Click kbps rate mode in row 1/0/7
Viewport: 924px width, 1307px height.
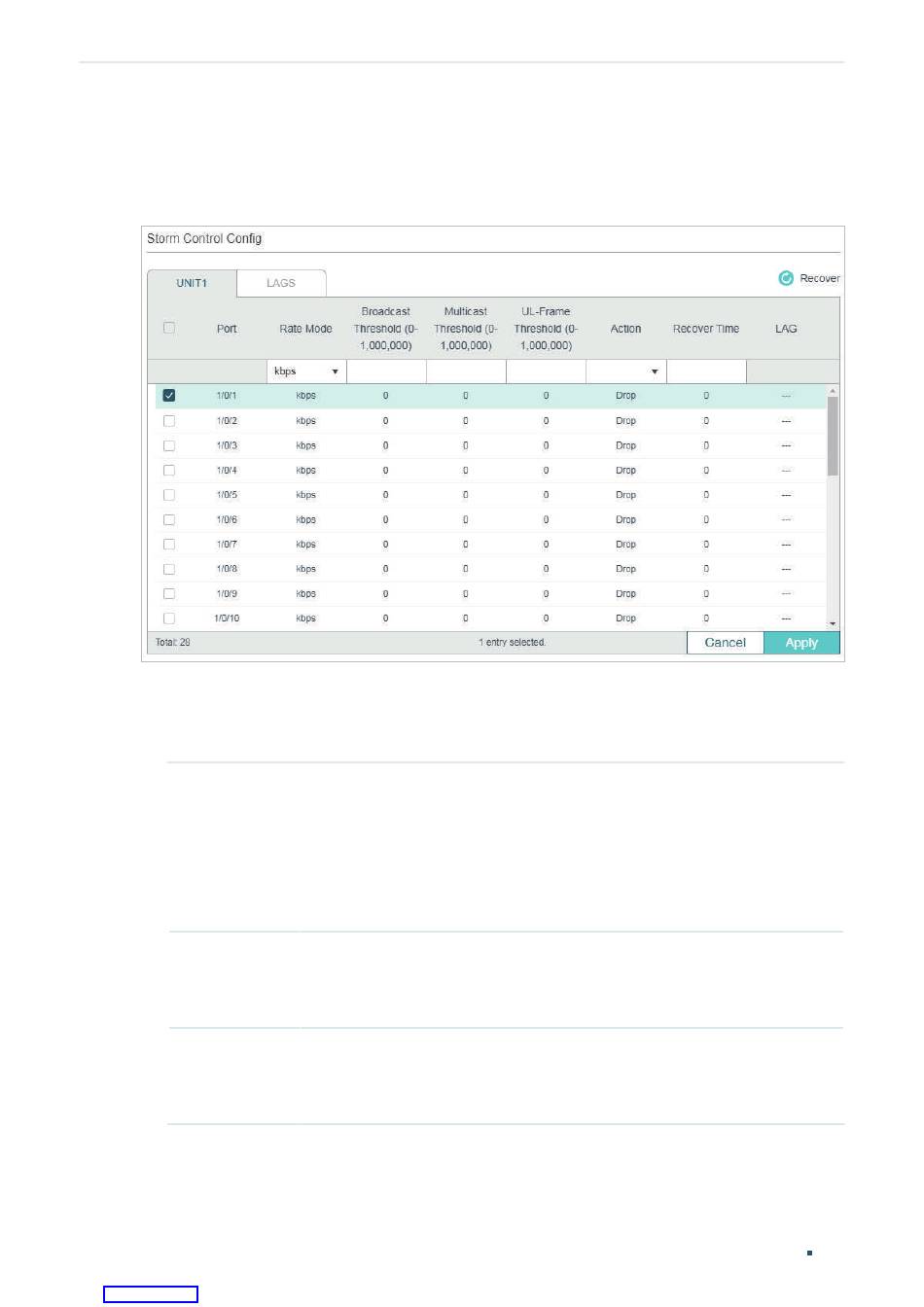(305, 545)
